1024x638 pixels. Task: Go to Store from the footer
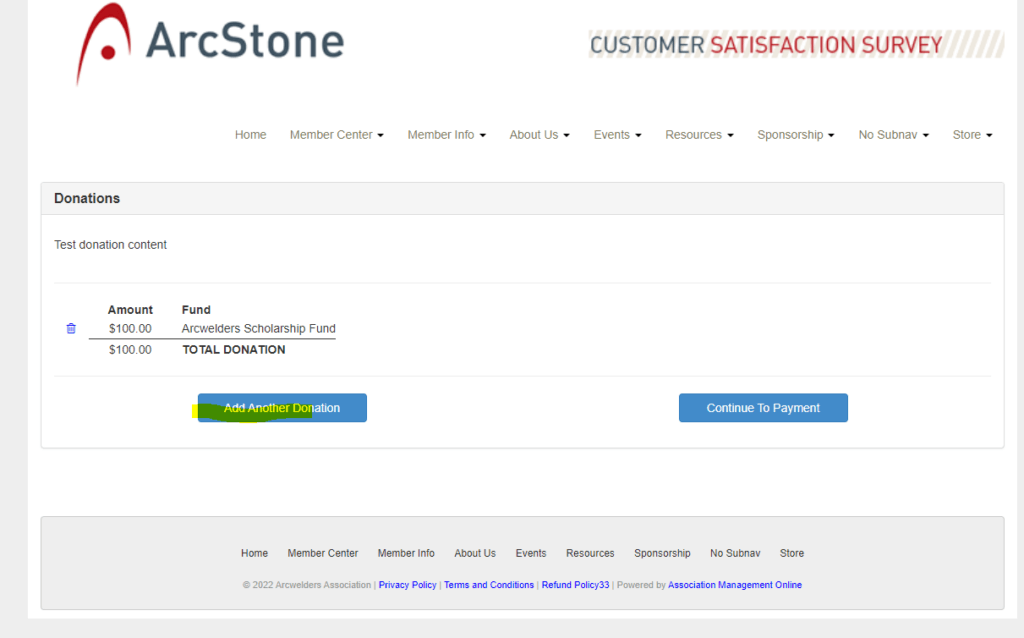792,553
